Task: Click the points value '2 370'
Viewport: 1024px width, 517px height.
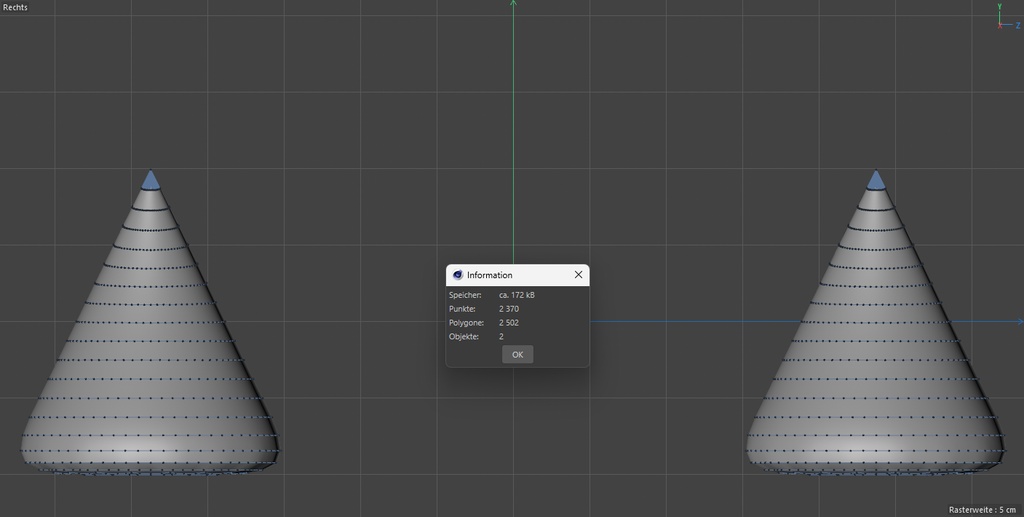Action: tap(509, 309)
